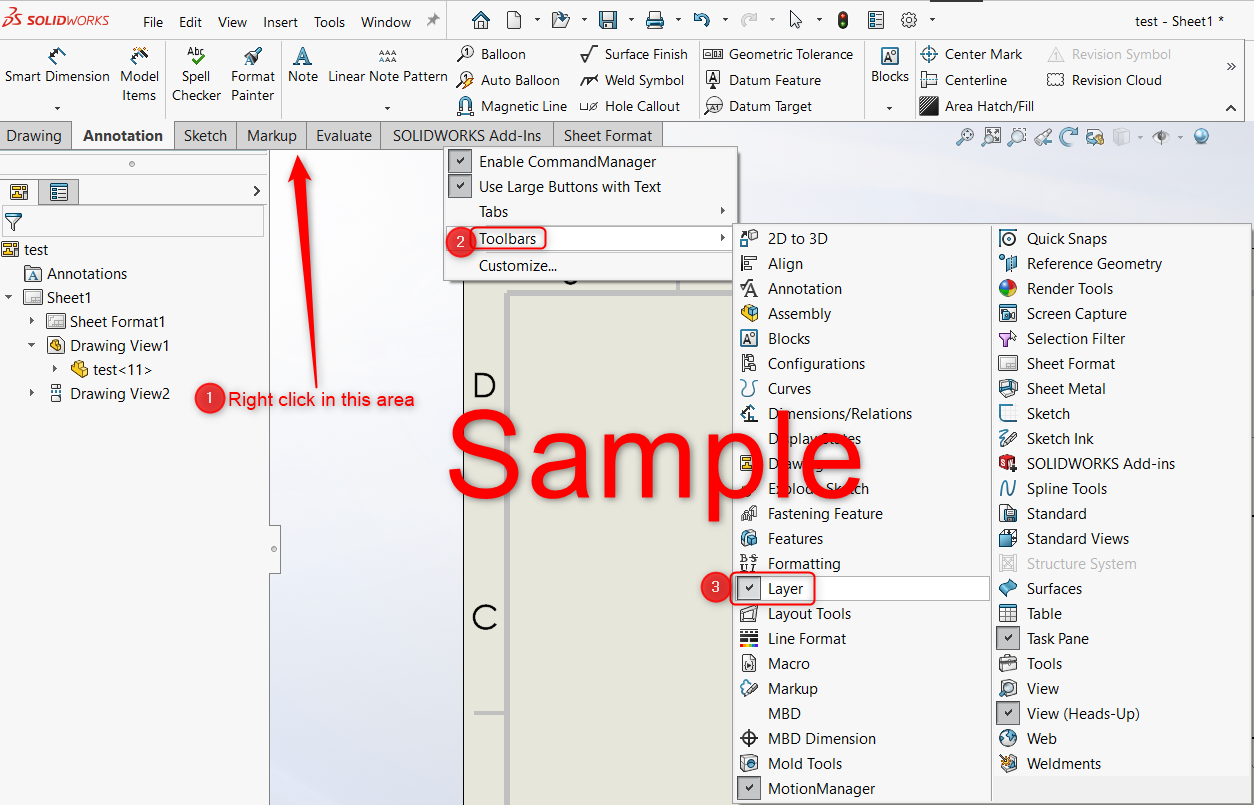Click the Rebuild traffic light icon
This screenshot has height=805, width=1254.
tap(843, 20)
